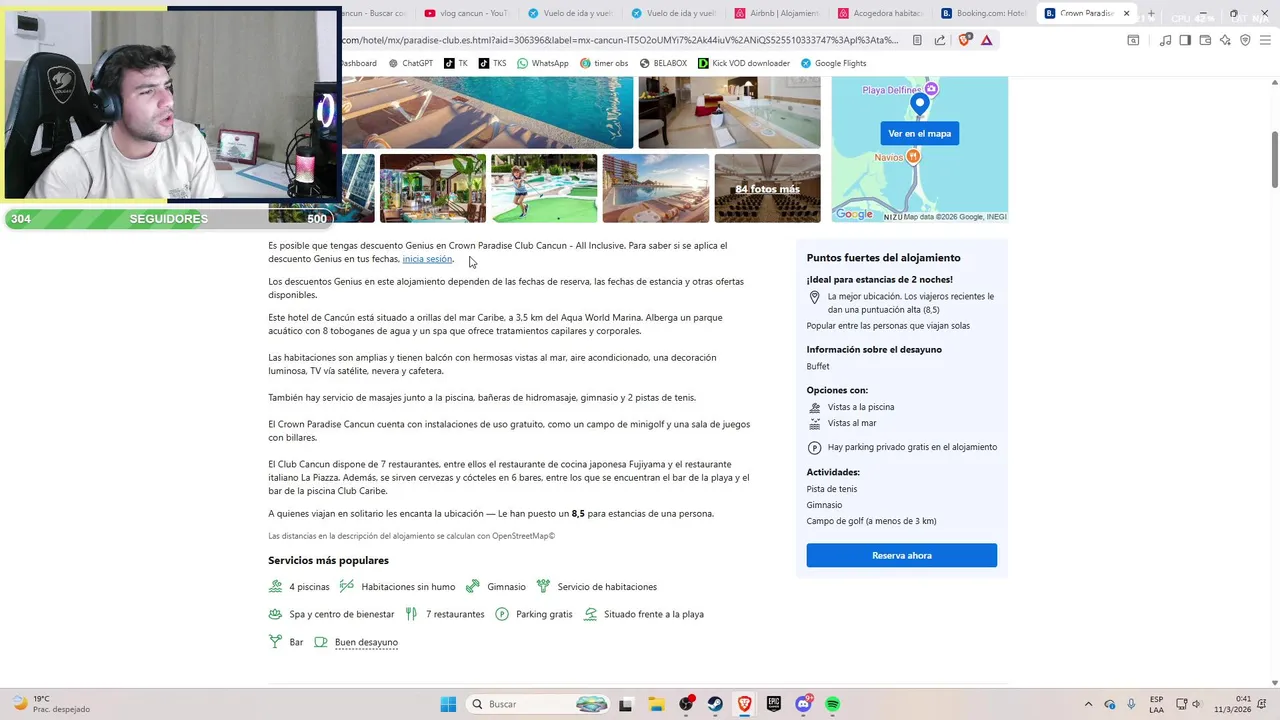Open tropical garden restaurant photo thumbnail
1280x720 pixels.
[433, 188]
